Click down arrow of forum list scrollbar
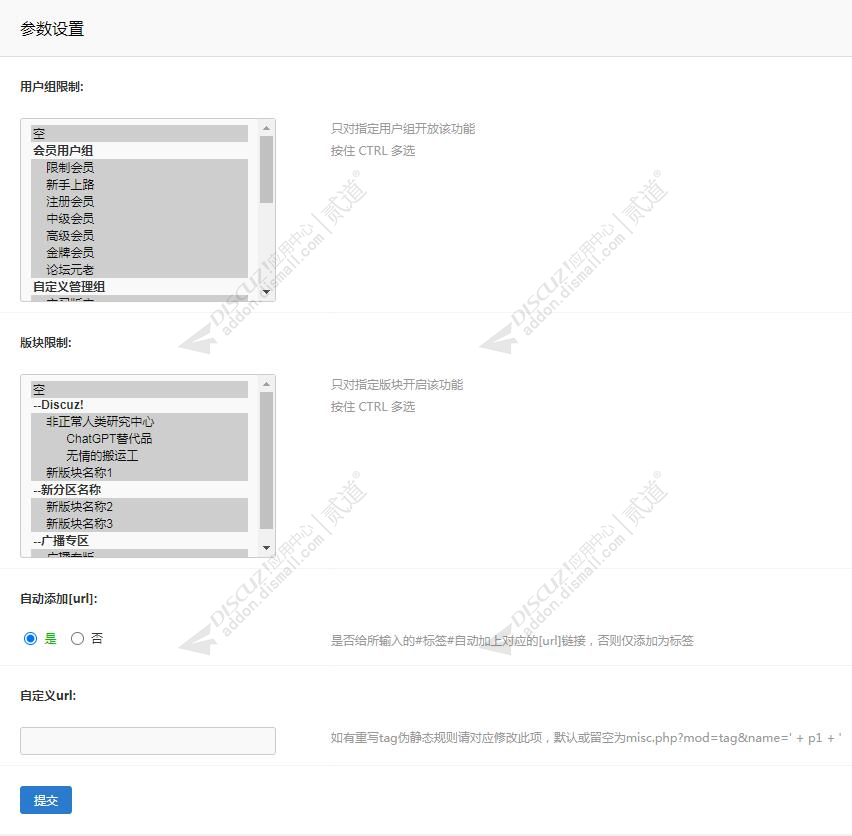 [x=266, y=548]
